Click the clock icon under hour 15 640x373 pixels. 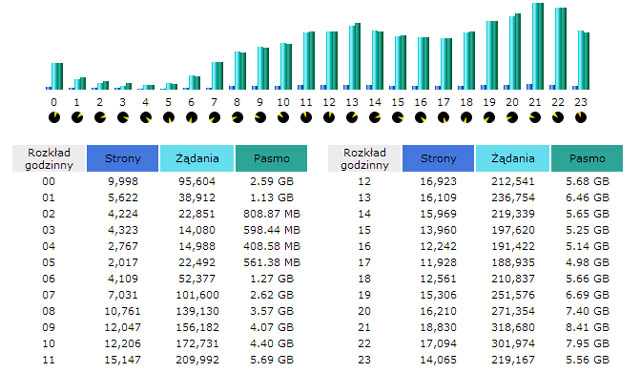[398, 118]
